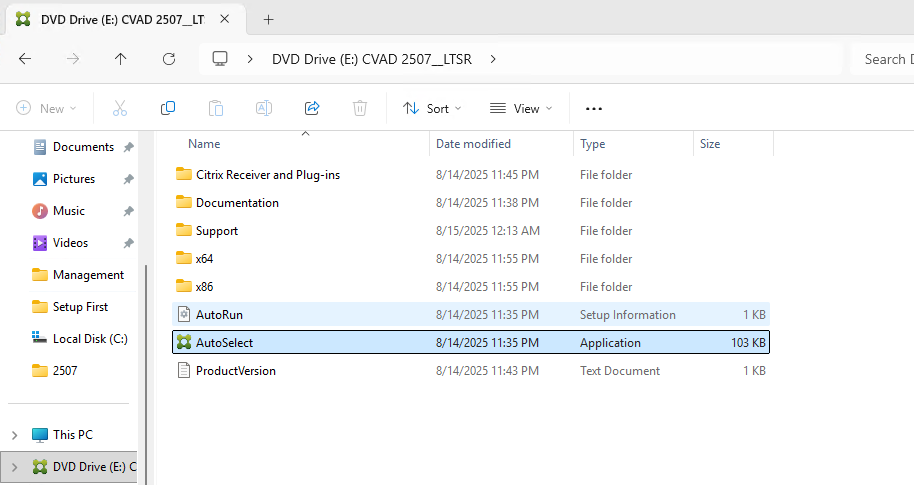Click the AutoSelect Citrix application icon

click(184, 342)
